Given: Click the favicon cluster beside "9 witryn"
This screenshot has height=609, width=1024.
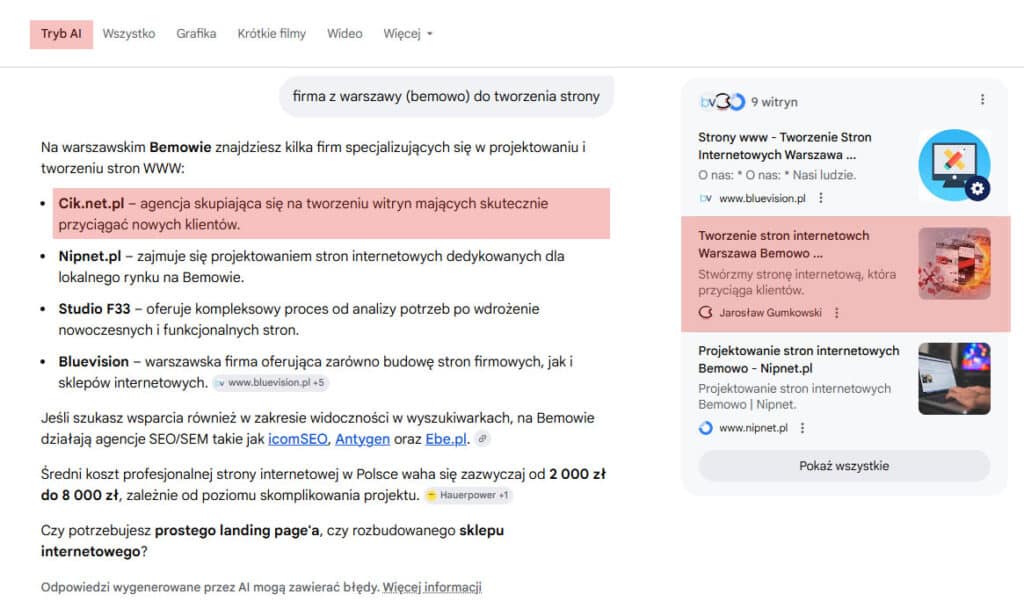Looking at the screenshot, I should tap(717, 100).
